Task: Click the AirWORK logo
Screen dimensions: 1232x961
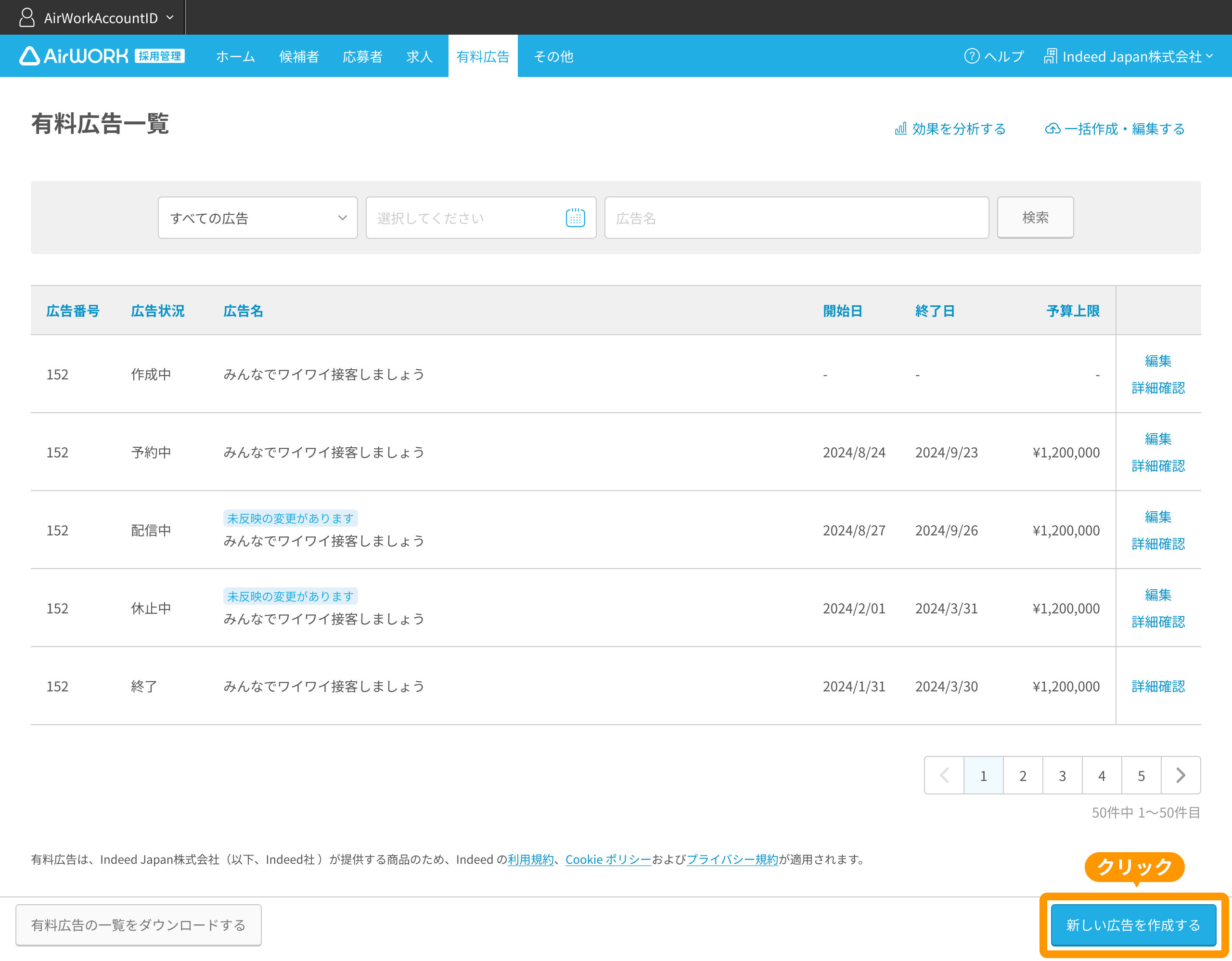Action: pyautogui.click(x=102, y=56)
